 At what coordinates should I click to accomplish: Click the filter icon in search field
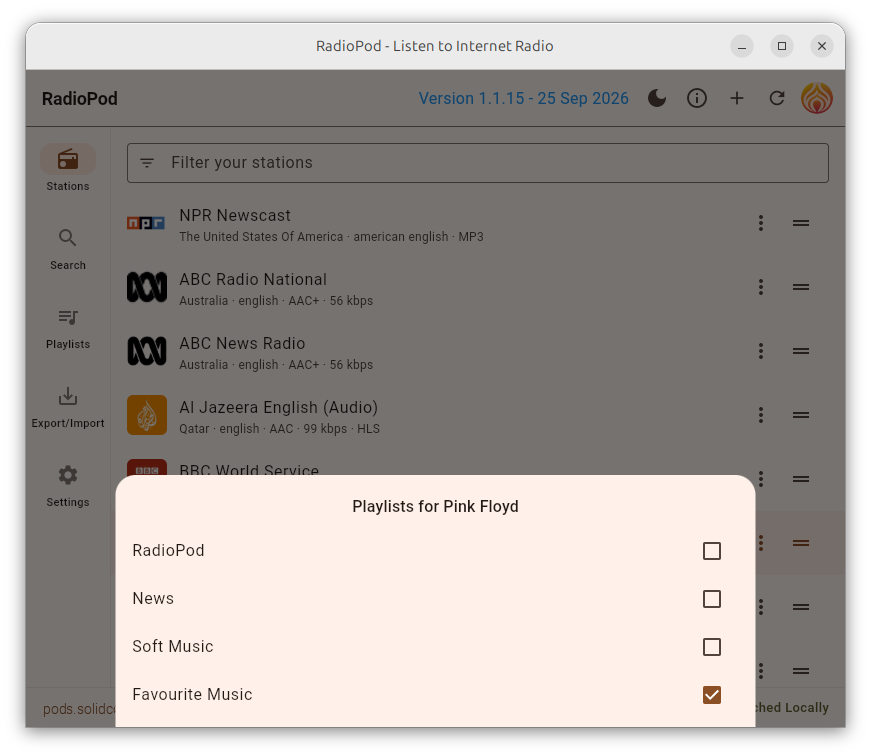pyautogui.click(x=147, y=163)
